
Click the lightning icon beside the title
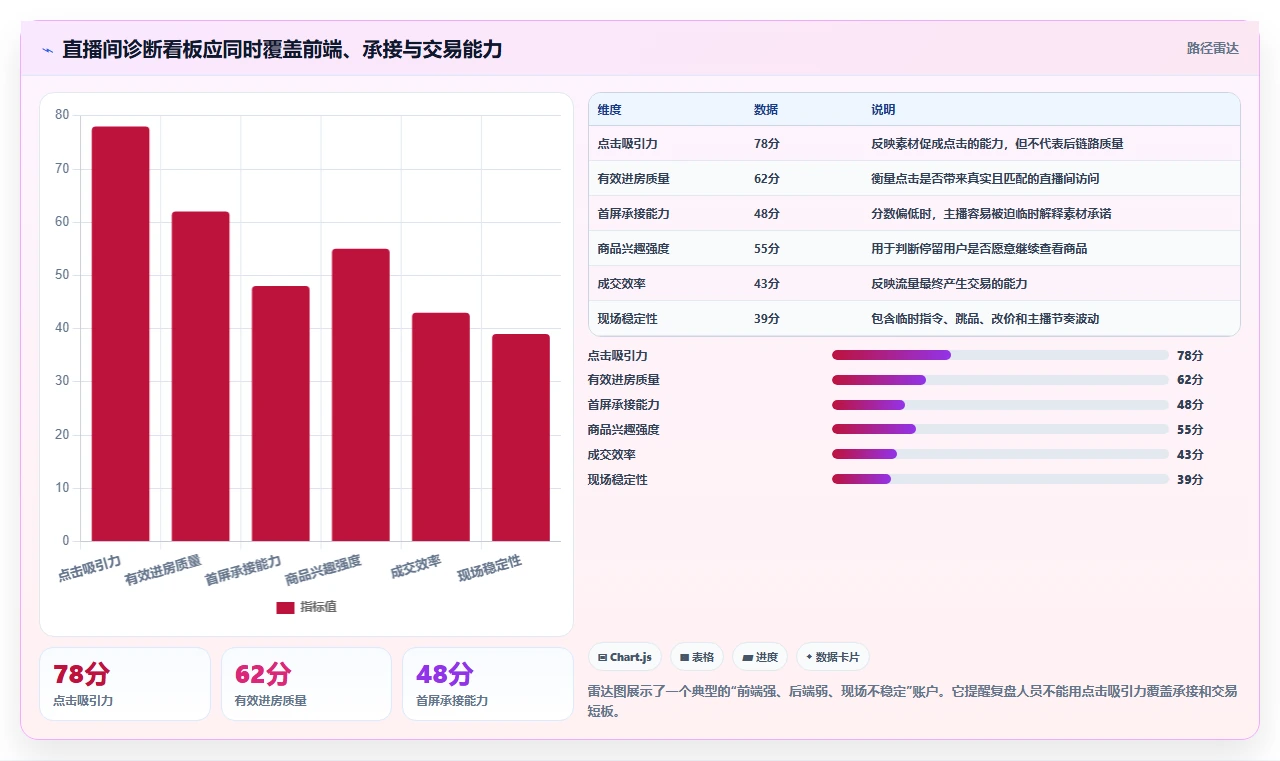pyautogui.click(x=48, y=49)
